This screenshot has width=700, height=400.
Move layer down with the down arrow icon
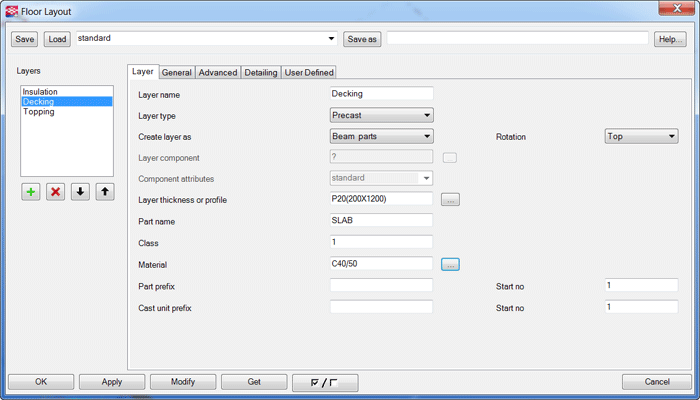pyautogui.click(x=80, y=192)
